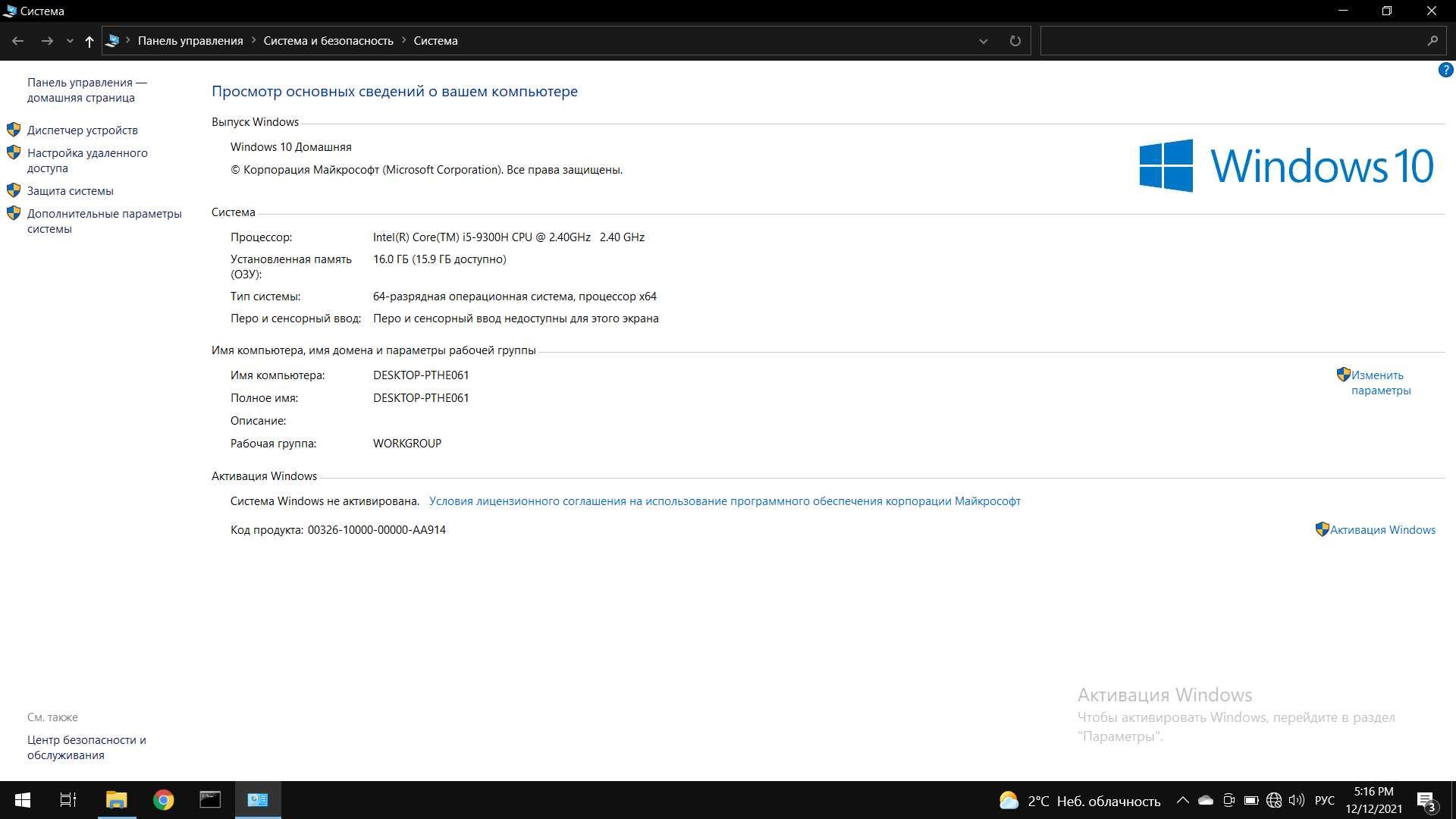
Task: Open the Windows Start menu
Action: click(x=23, y=800)
